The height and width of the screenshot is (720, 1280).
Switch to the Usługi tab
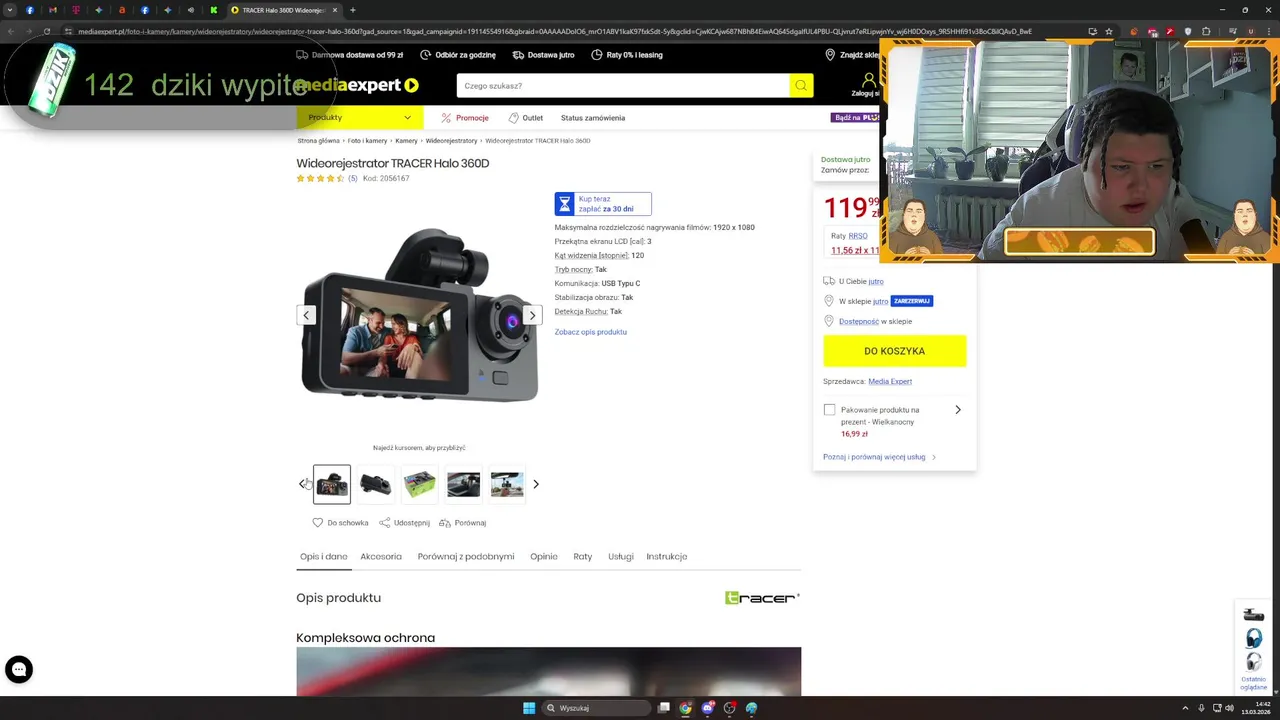pos(621,557)
